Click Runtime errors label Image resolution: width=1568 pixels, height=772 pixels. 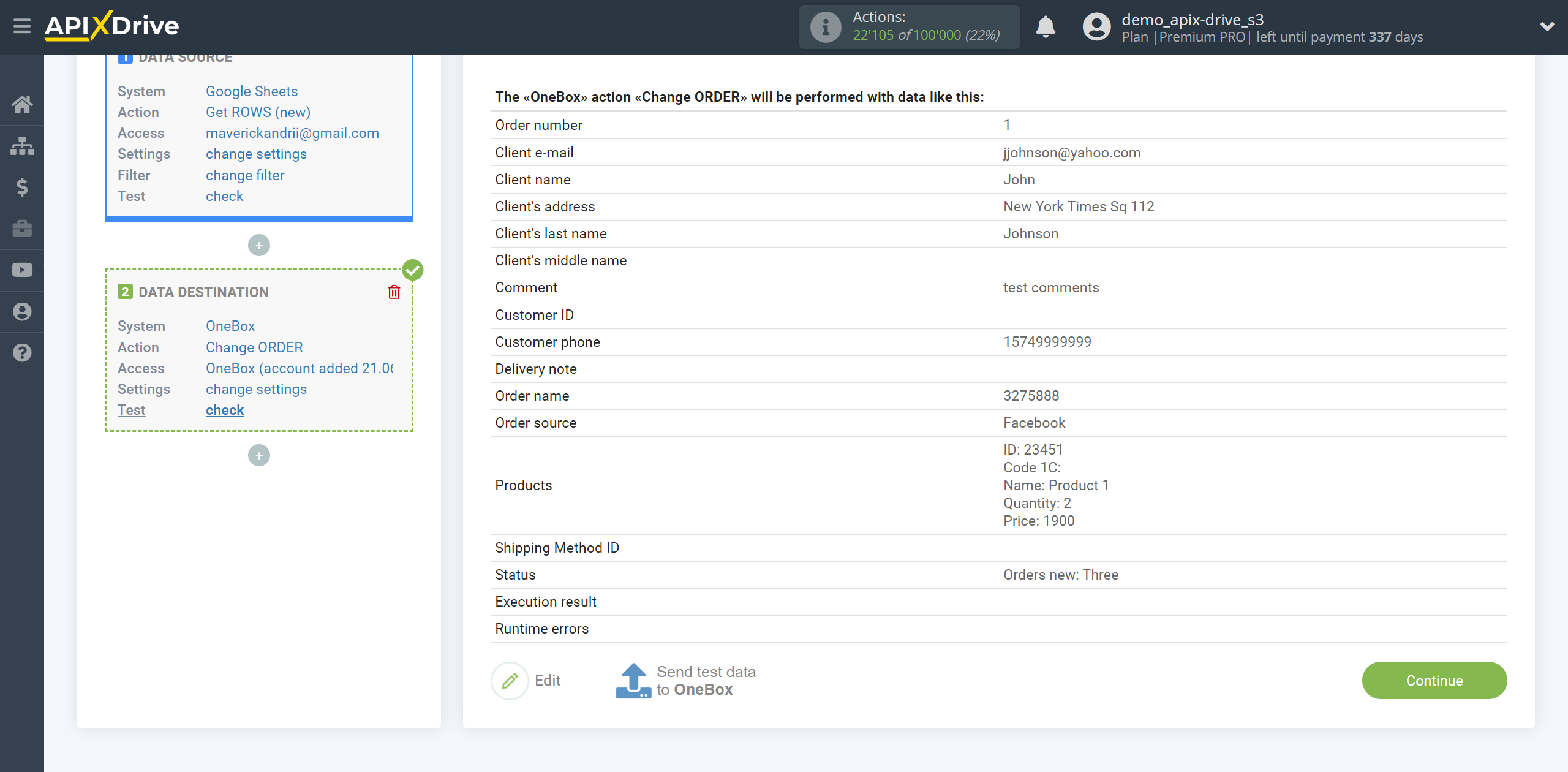click(541, 629)
